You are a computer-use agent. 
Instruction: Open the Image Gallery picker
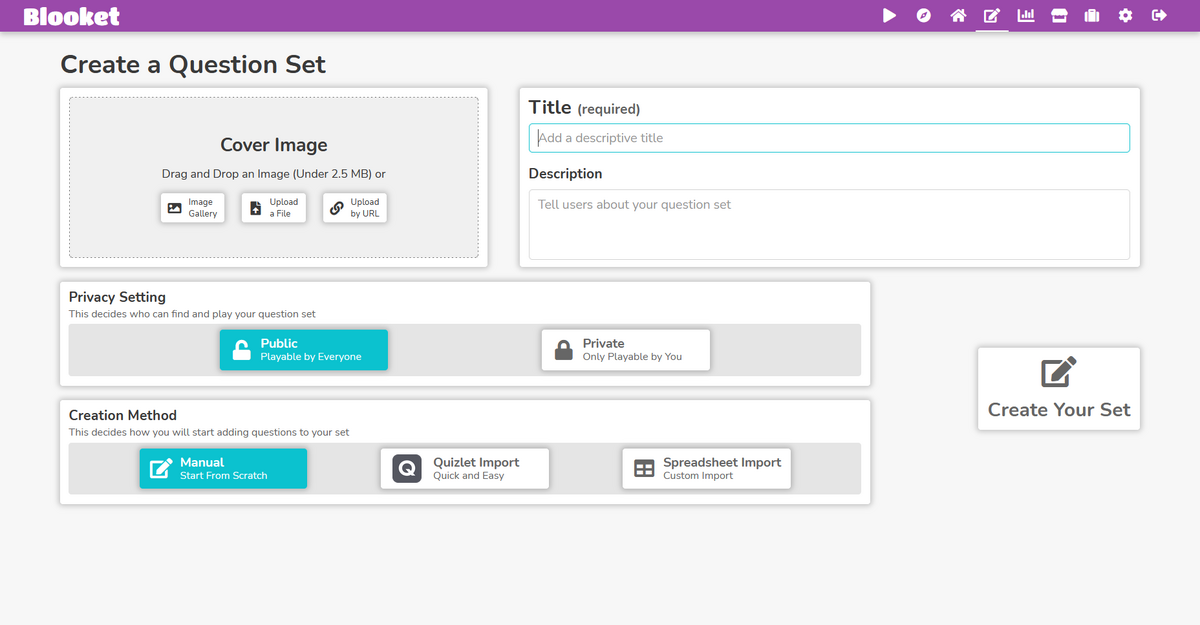pos(192,207)
